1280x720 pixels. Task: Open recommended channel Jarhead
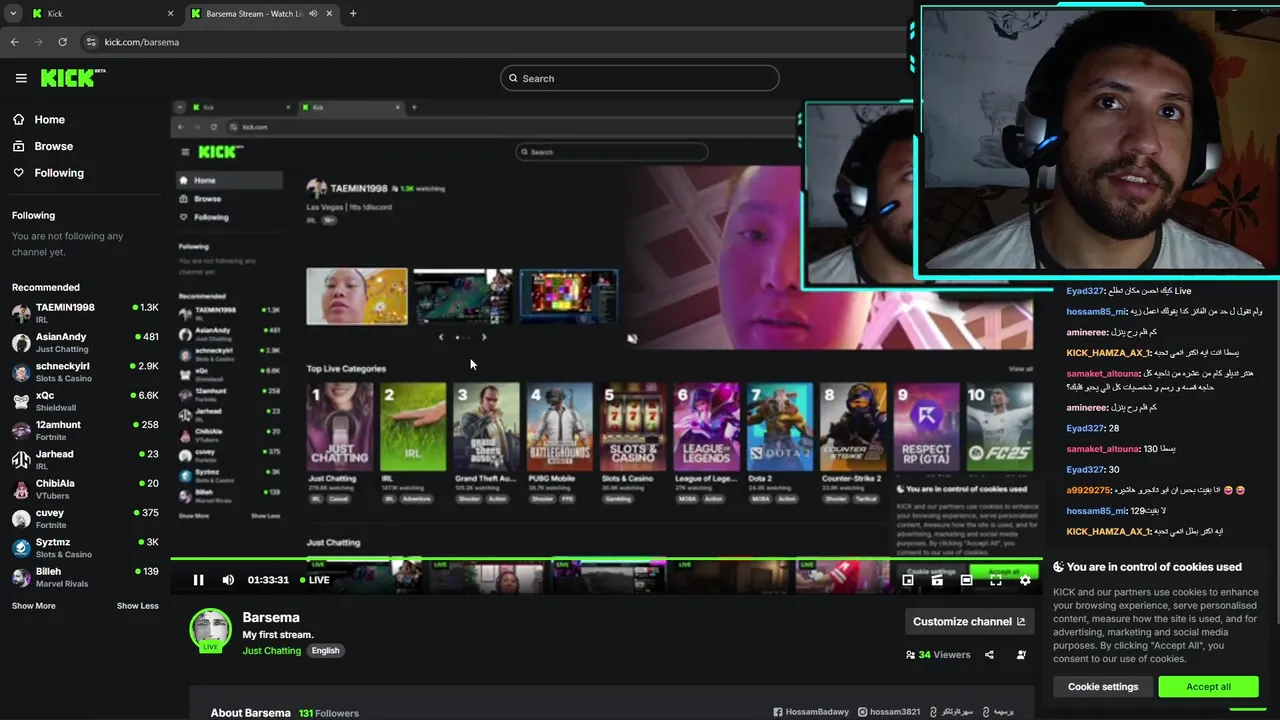click(85, 459)
